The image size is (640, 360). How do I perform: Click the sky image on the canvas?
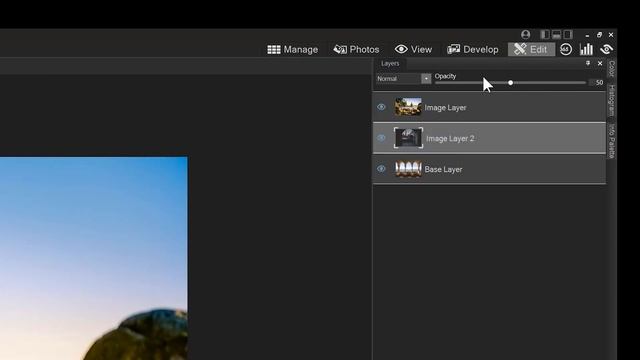[93, 258]
